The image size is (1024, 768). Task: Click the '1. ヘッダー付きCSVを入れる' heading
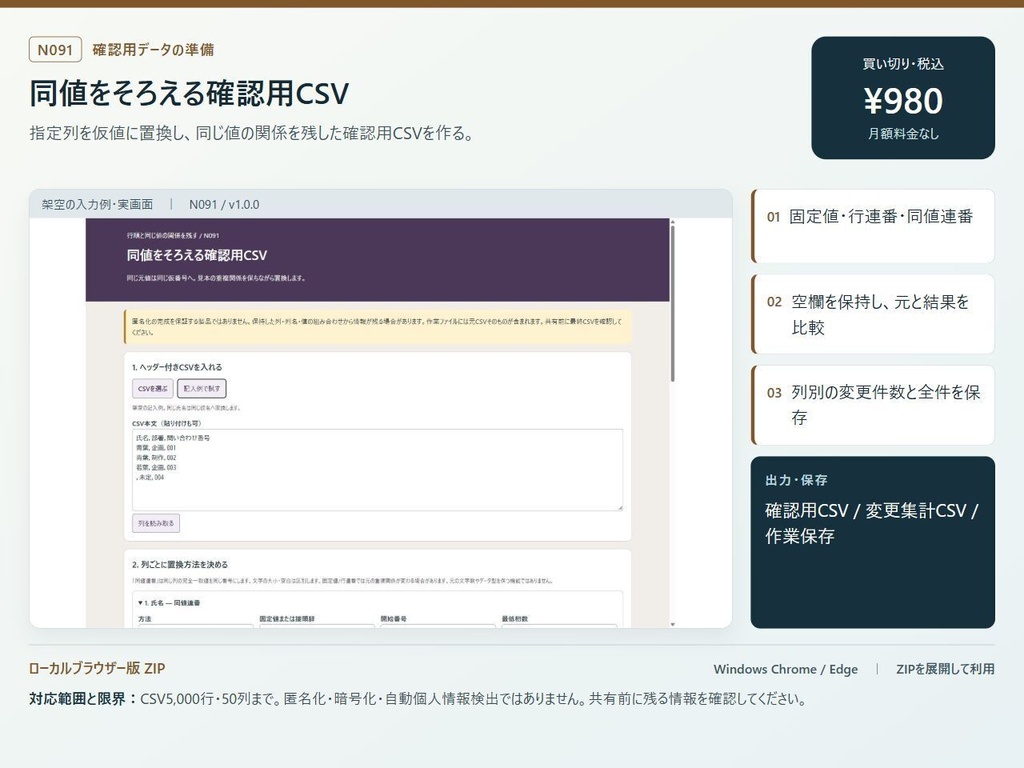click(x=177, y=367)
